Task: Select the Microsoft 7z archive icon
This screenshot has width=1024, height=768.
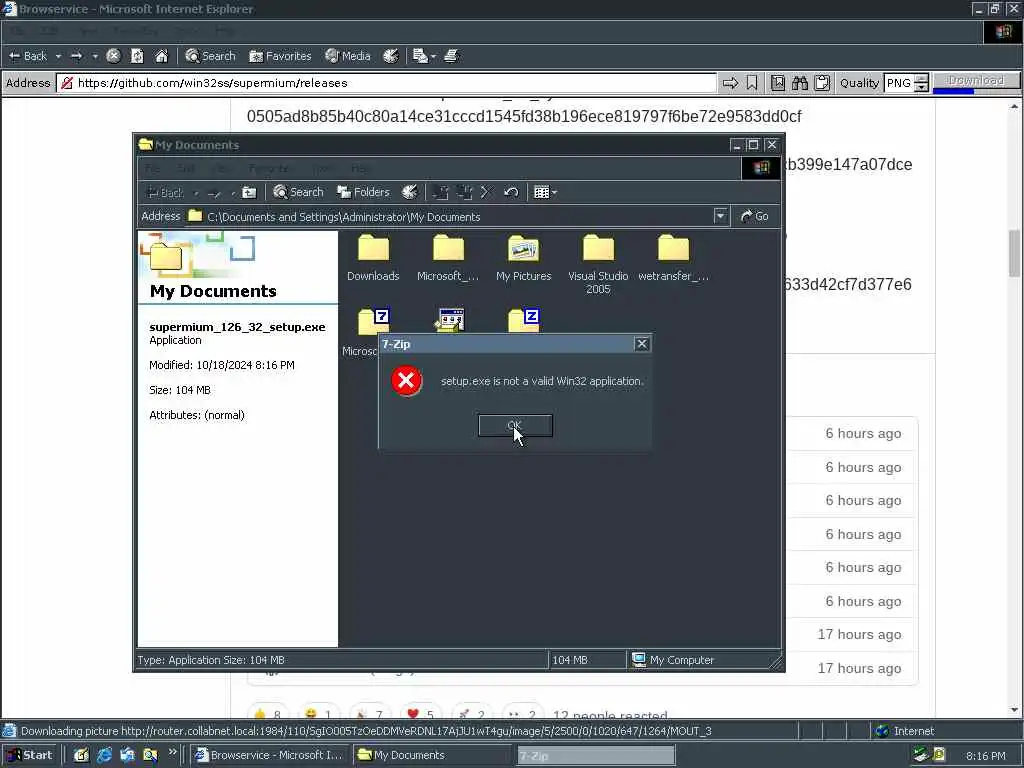Action: [373, 321]
